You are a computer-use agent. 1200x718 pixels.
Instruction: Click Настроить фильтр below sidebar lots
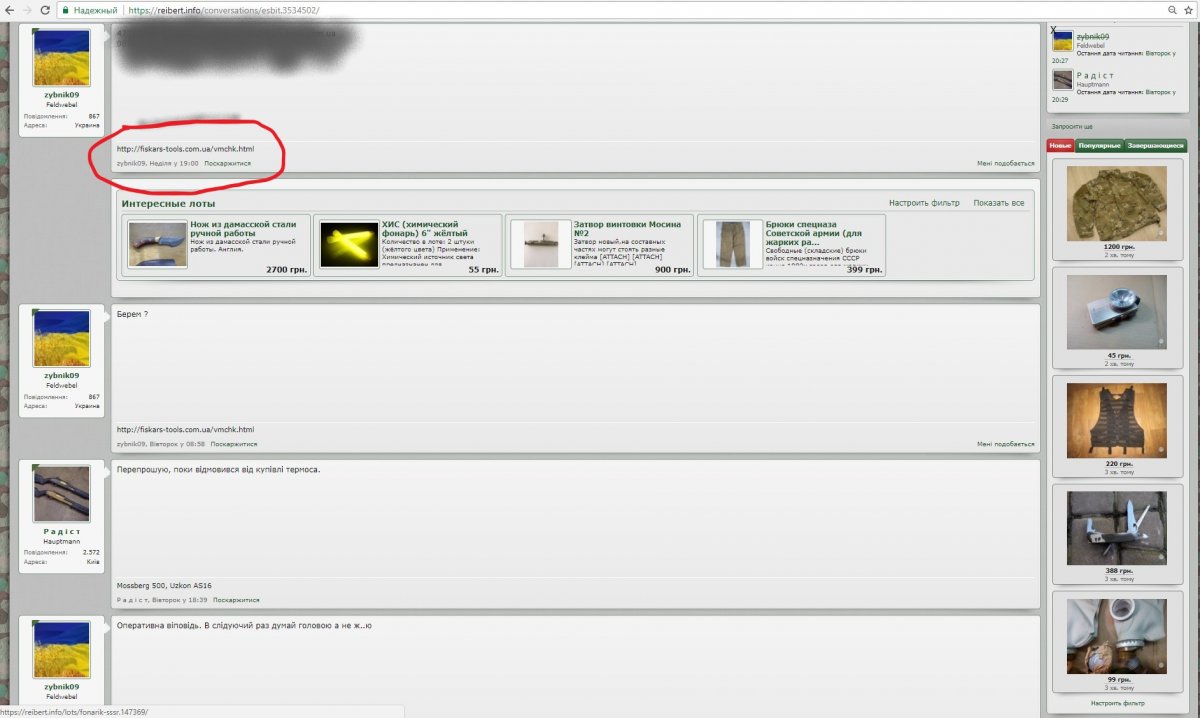(x=1118, y=703)
